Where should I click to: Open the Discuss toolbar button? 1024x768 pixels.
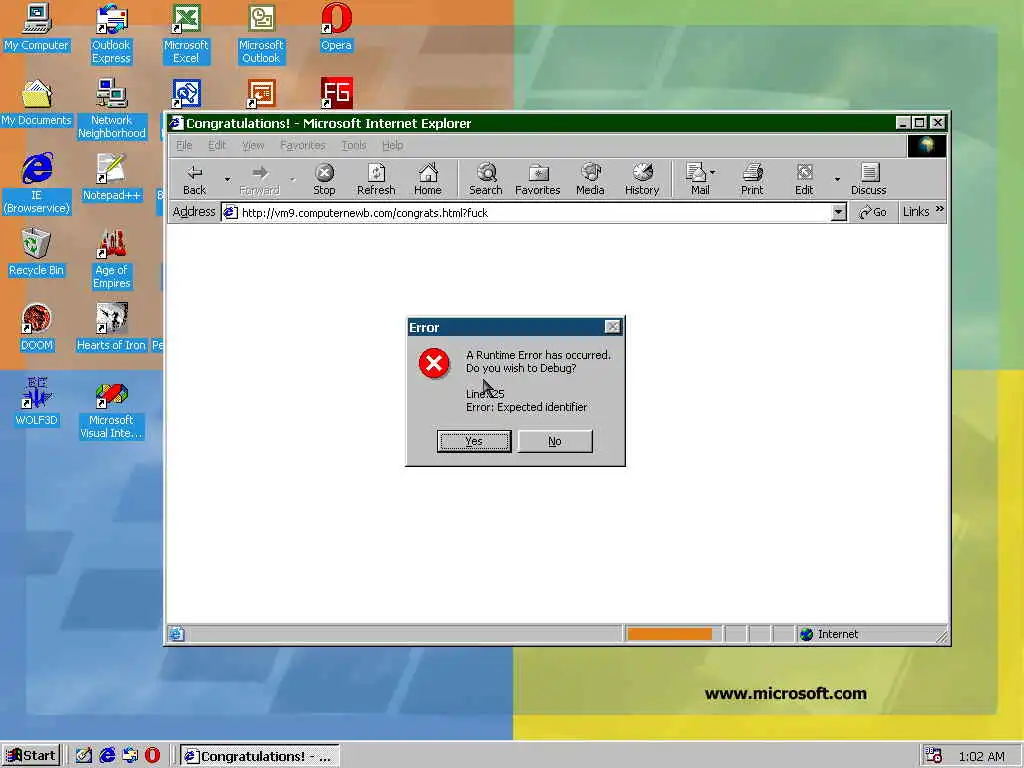[869, 179]
